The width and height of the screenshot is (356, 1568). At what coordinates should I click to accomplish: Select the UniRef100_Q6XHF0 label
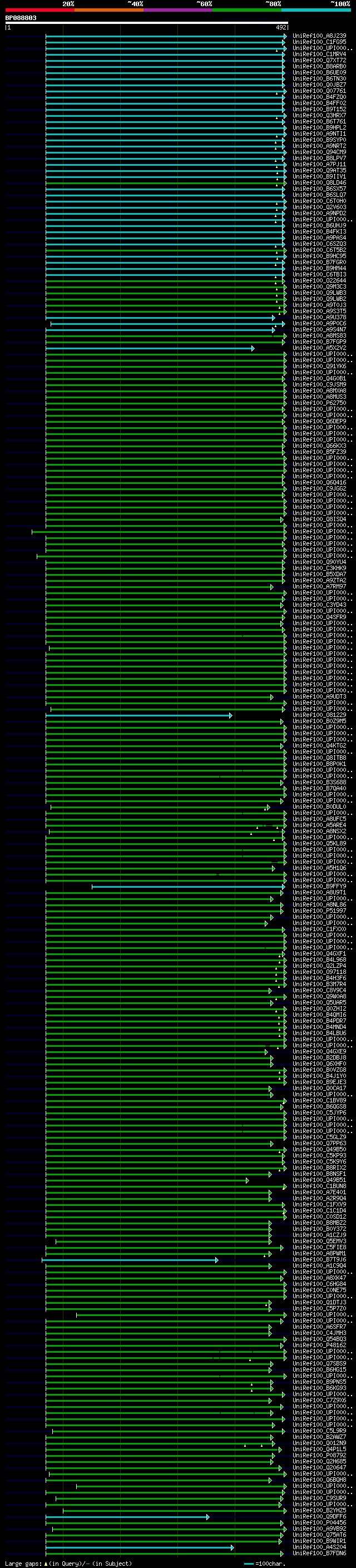tap(319, 1064)
